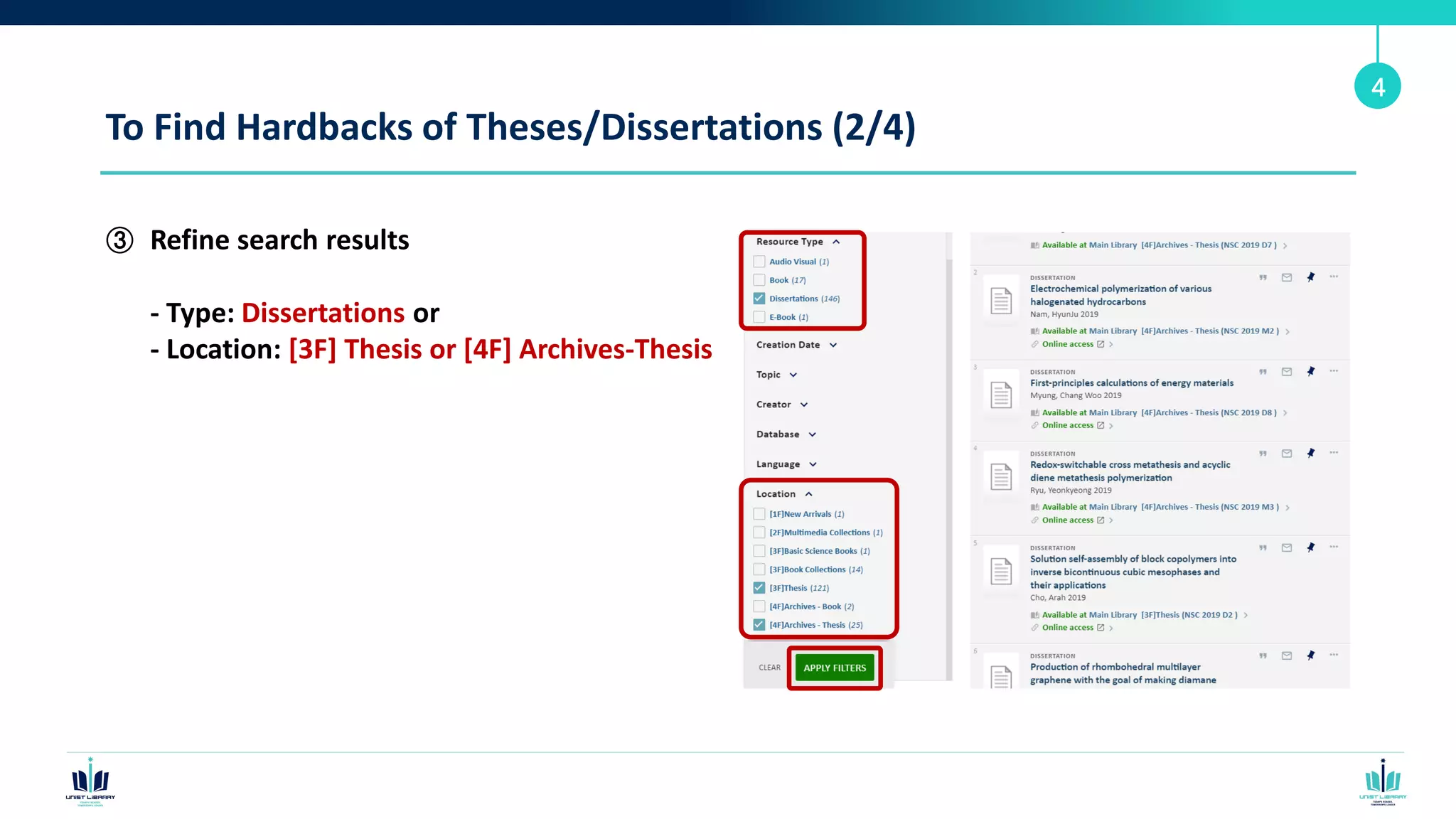Expand the Topic filter
This screenshot has width=1456, height=819.
(793, 375)
